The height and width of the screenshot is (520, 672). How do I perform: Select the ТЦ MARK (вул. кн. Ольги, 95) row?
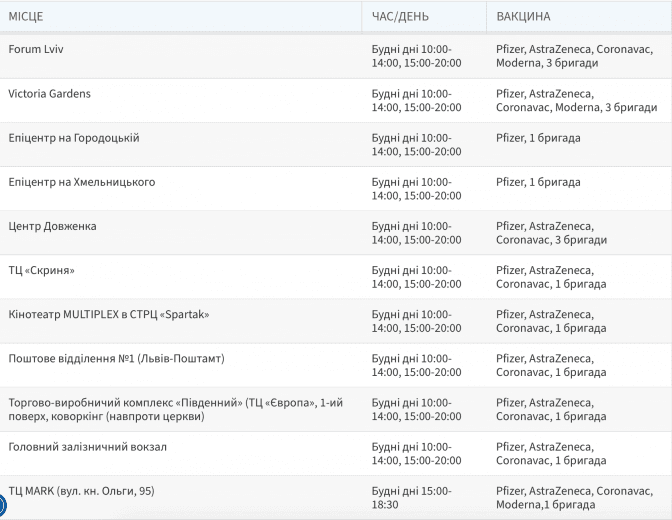81,491
